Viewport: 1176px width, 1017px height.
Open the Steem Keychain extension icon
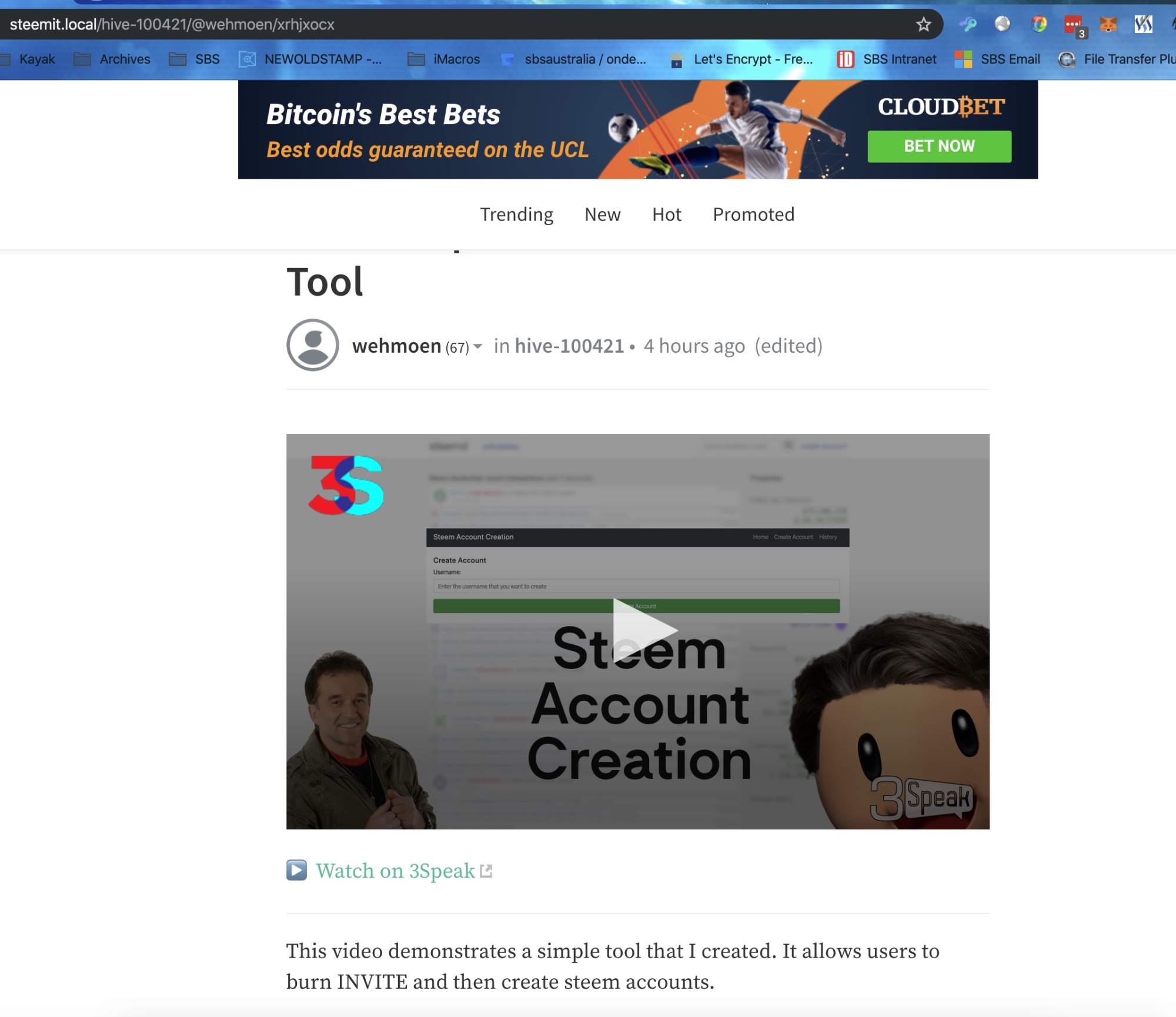1143,24
